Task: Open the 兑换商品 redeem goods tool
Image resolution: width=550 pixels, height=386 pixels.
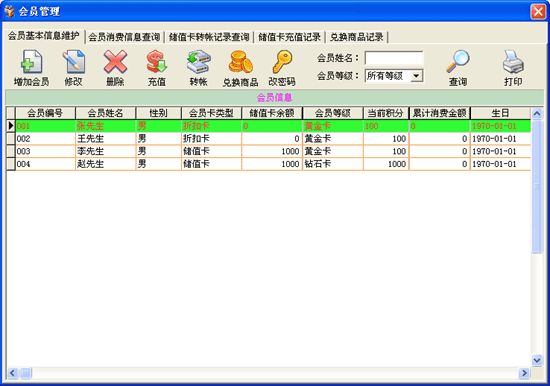Action: coord(240,62)
